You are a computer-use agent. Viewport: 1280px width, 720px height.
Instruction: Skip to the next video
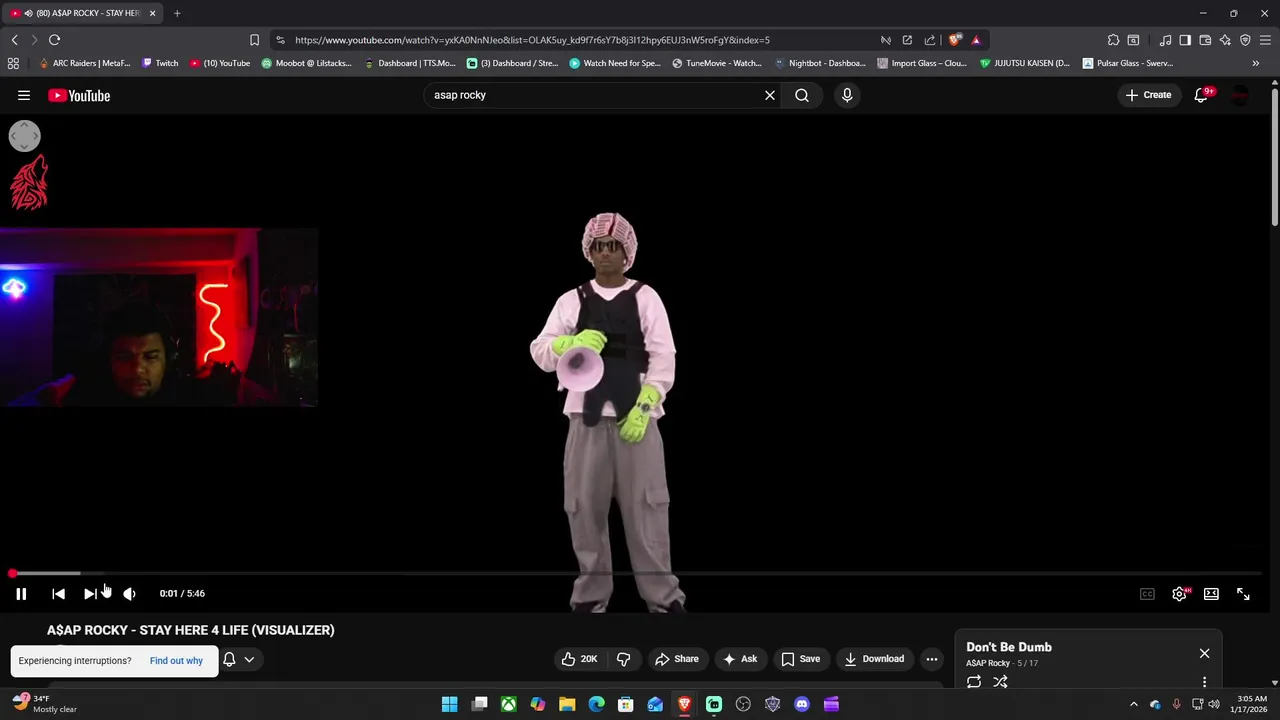tap(90, 594)
